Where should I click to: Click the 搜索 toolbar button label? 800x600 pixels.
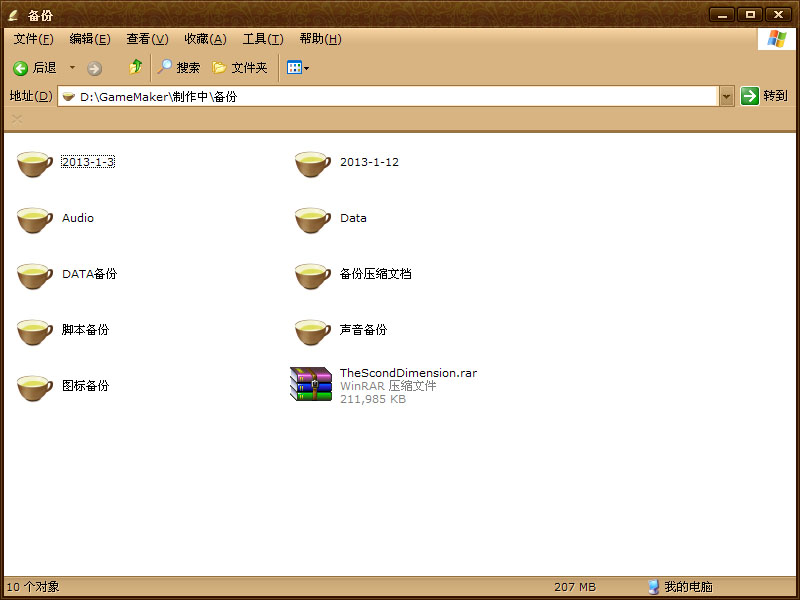(x=188, y=67)
